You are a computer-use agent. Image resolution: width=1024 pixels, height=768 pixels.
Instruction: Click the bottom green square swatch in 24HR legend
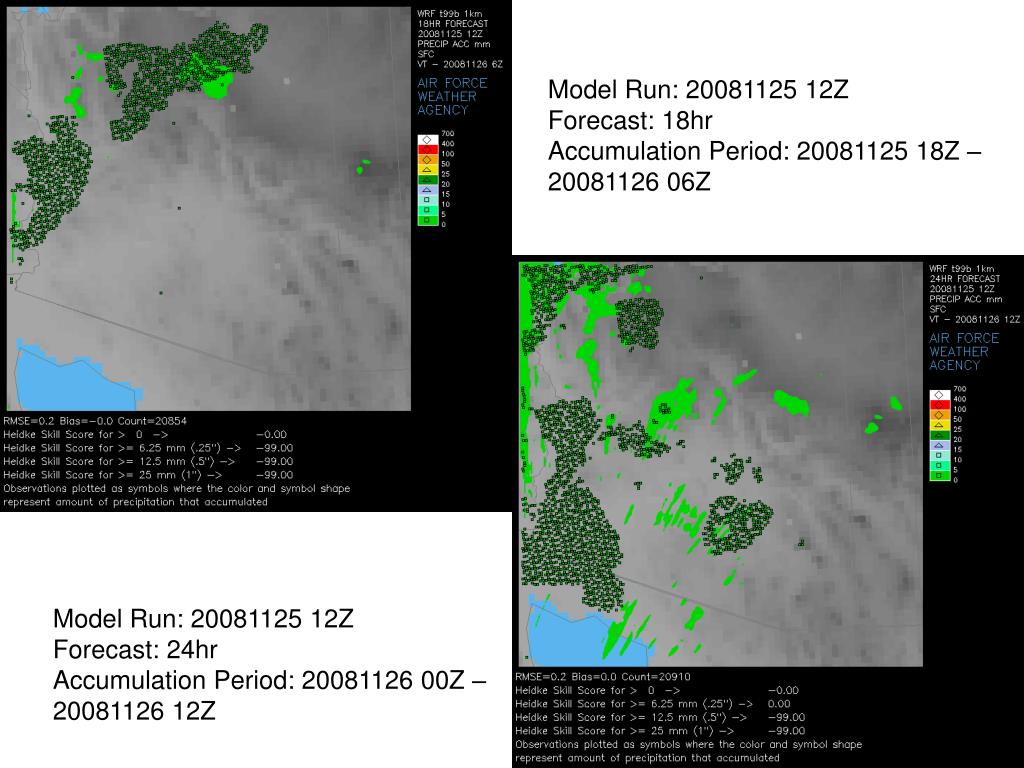(x=939, y=476)
